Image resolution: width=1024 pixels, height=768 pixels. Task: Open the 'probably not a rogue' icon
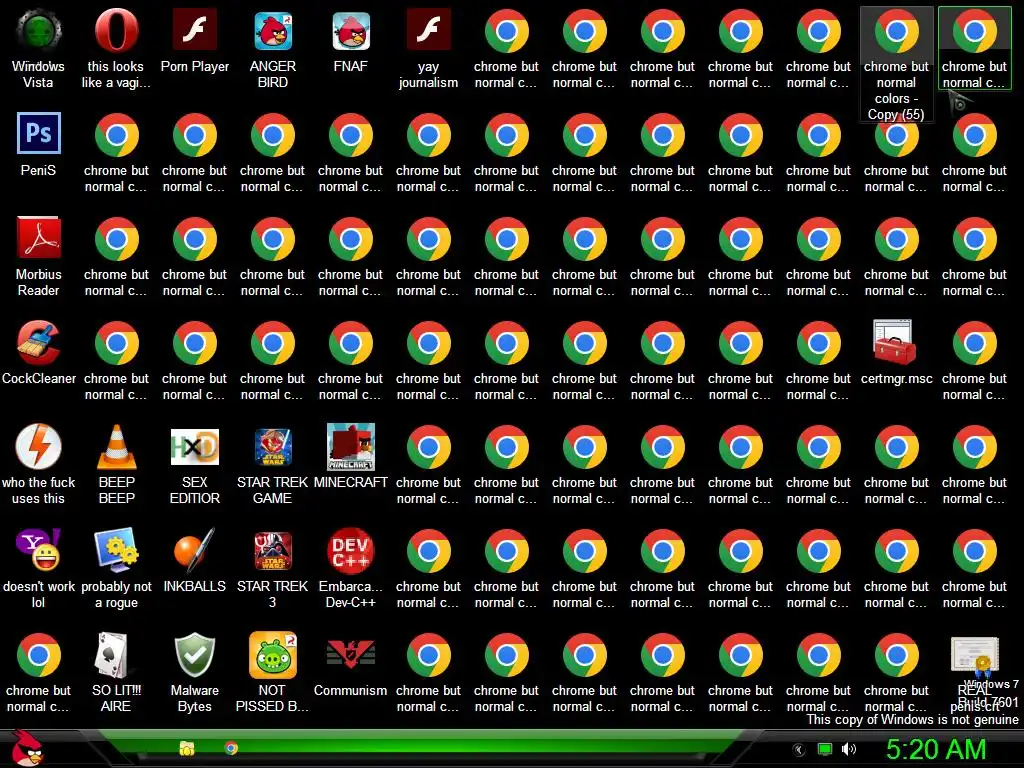[x=116, y=550]
